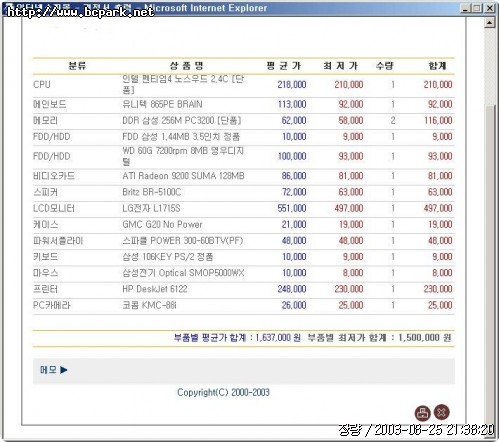This screenshot has width=500, height=442.
Task: Click the 스피커 category cell
Action: (x=46, y=192)
